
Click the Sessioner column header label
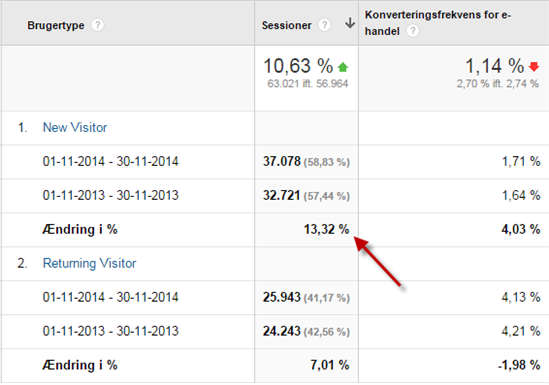pyautogui.click(x=286, y=25)
